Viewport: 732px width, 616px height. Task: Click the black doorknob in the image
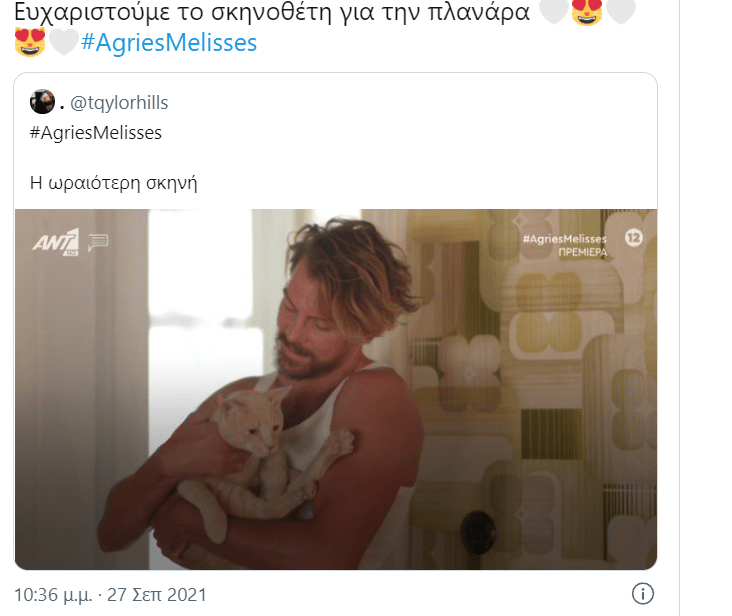click(x=477, y=532)
